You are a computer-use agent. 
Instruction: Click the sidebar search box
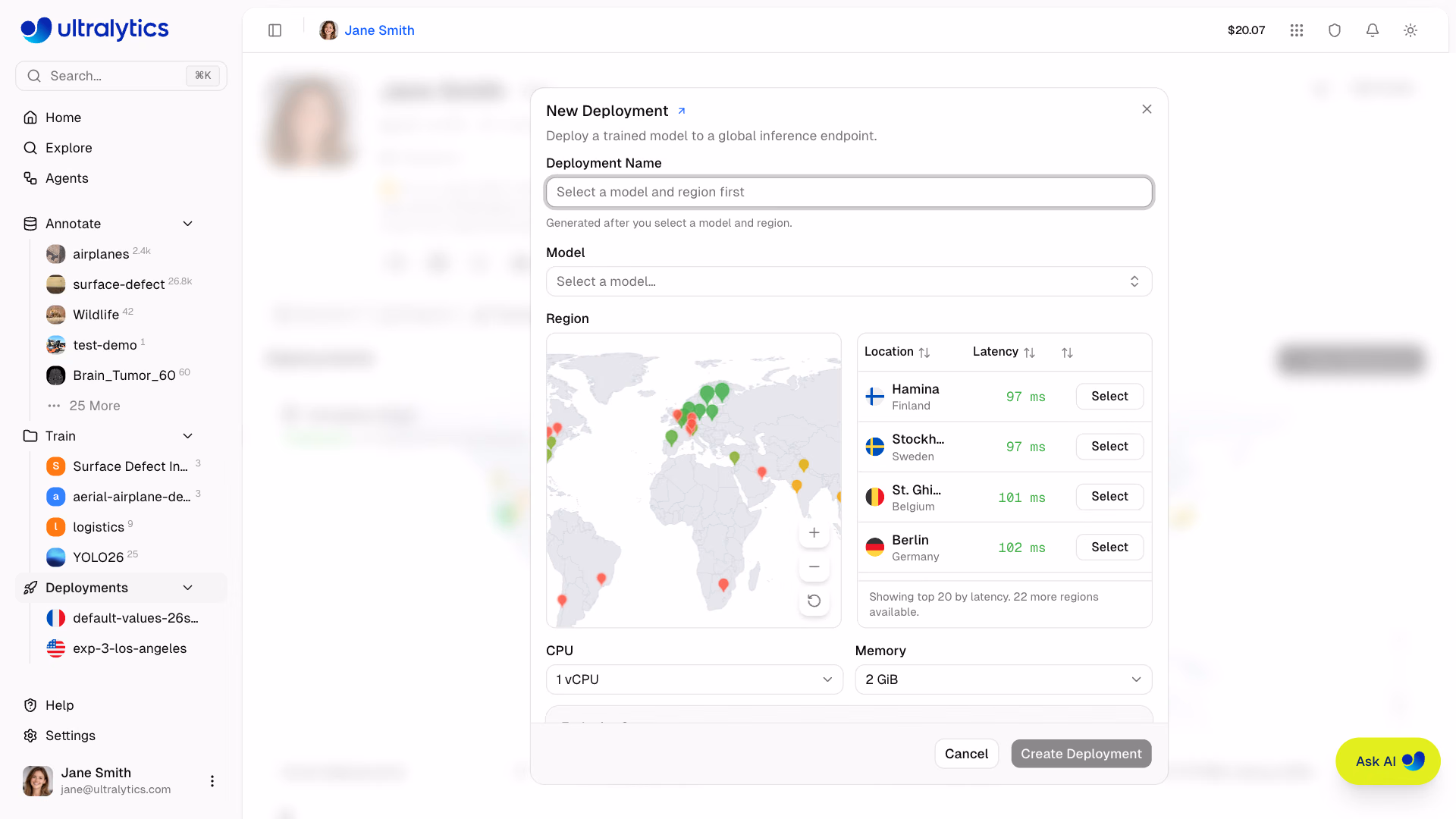[x=121, y=76]
